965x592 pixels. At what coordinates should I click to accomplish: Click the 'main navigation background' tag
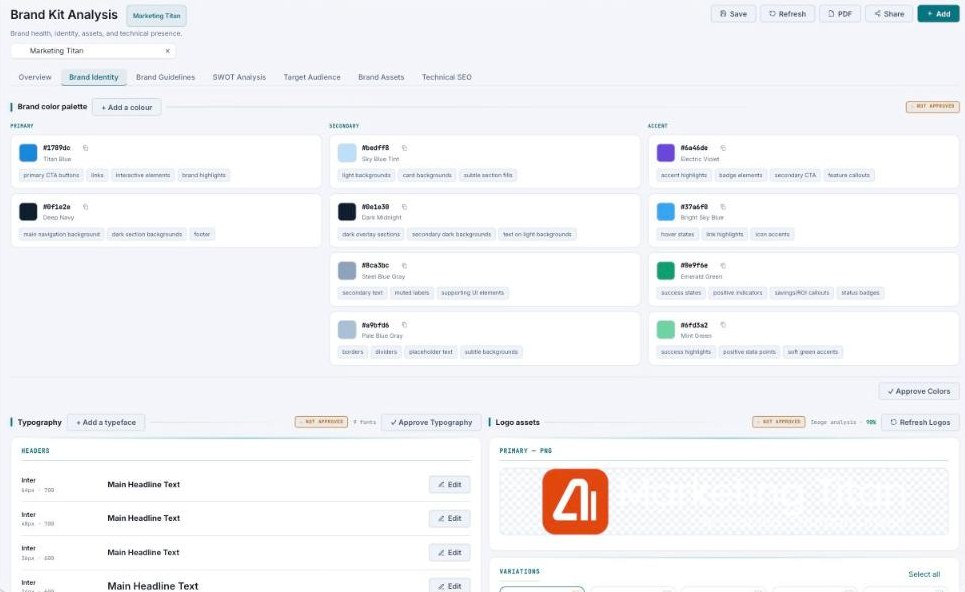62,234
